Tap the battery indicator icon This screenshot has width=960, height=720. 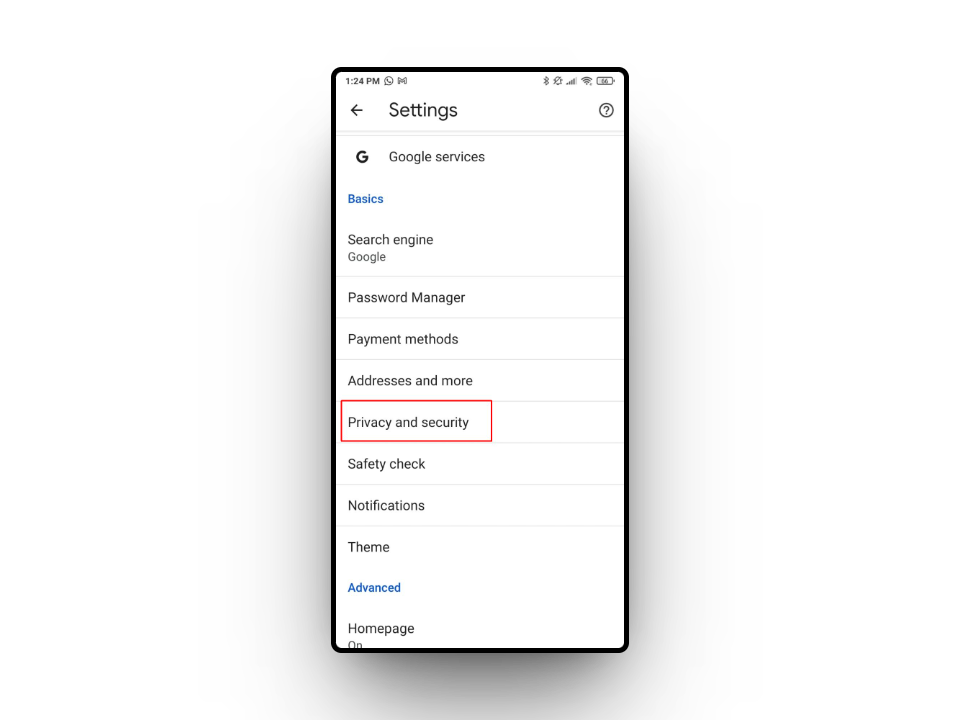coord(605,81)
